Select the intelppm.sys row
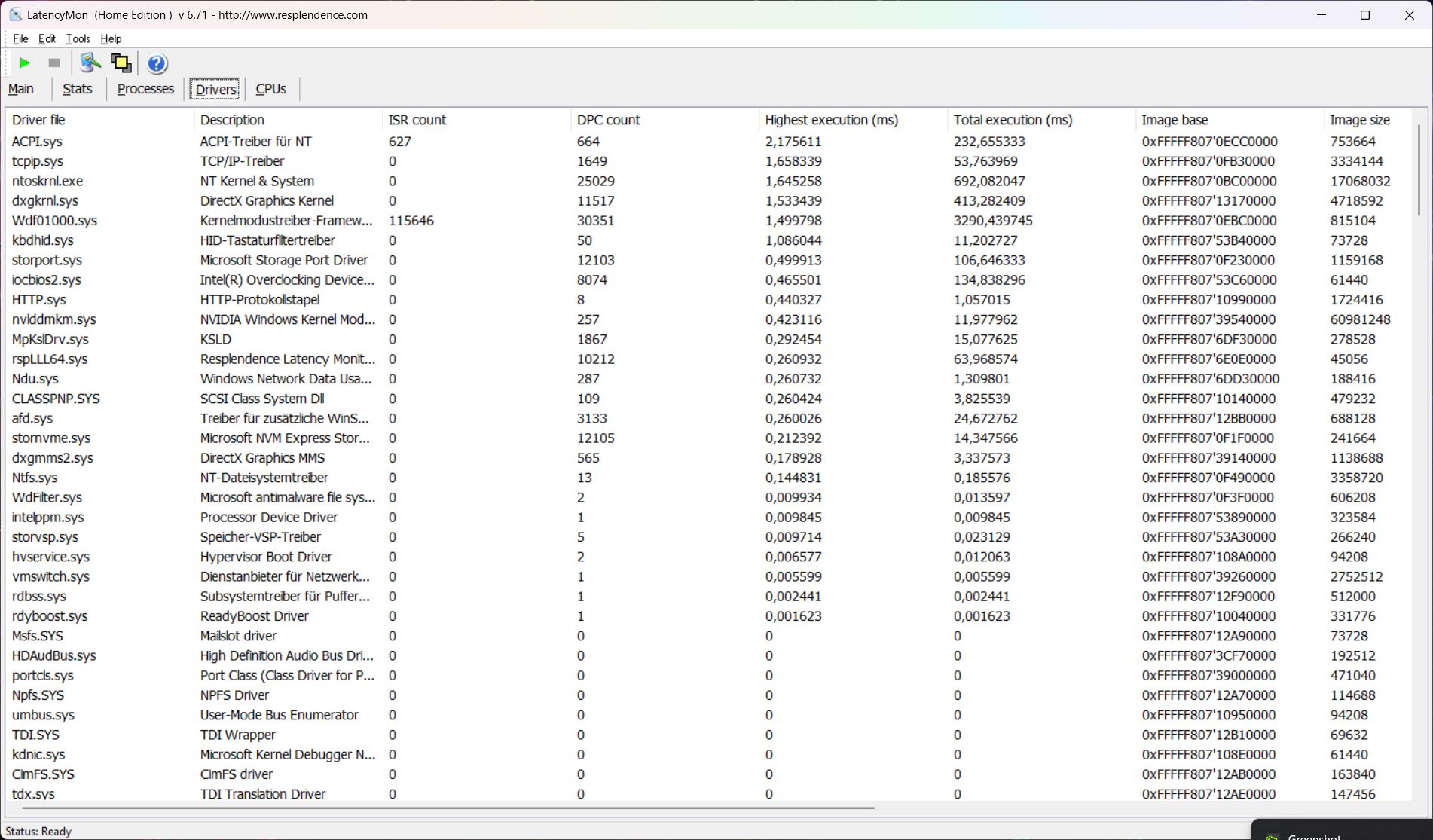The image size is (1433, 840). click(x=708, y=518)
